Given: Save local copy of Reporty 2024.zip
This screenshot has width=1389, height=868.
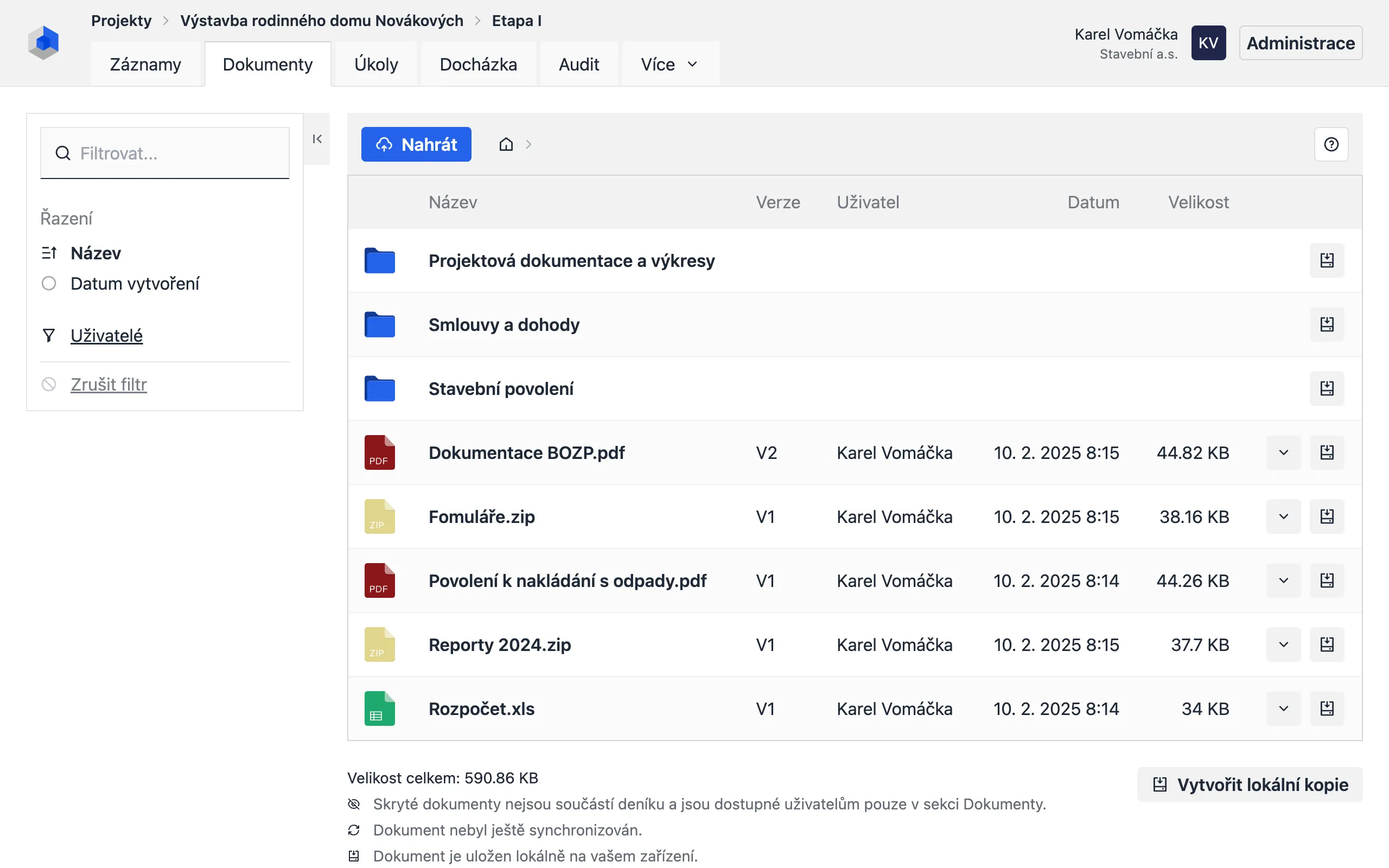Looking at the screenshot, I should click(1327, 644).
